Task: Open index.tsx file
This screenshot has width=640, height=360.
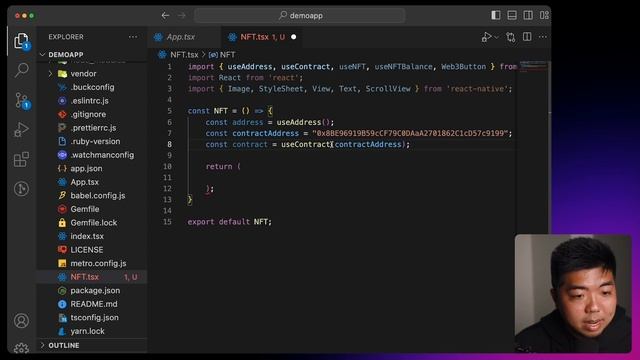Action: 87,236
